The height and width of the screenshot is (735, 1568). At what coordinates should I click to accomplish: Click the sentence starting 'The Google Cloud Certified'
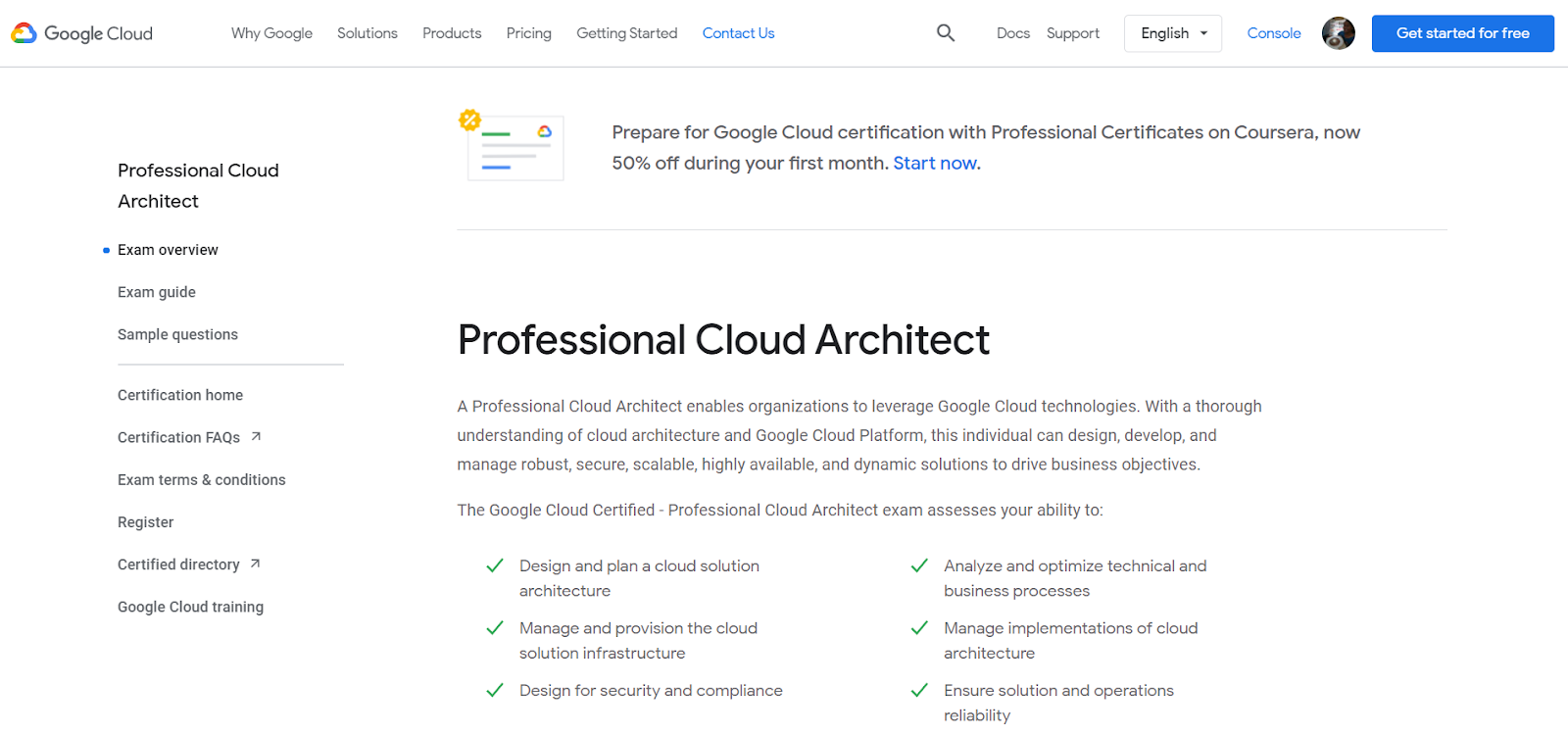tap(780, 511)
